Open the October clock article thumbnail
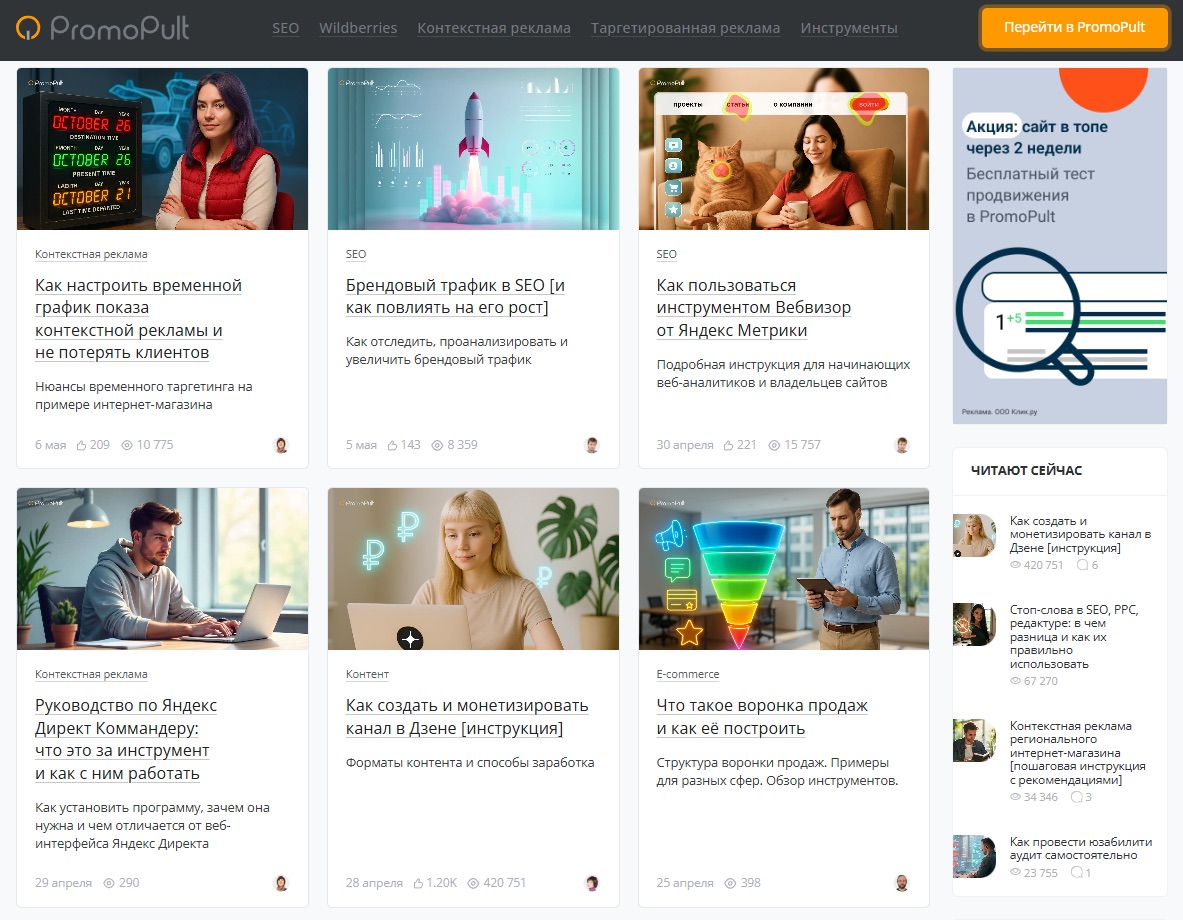This screenshot has height=920, width=1183. [162, 149]
